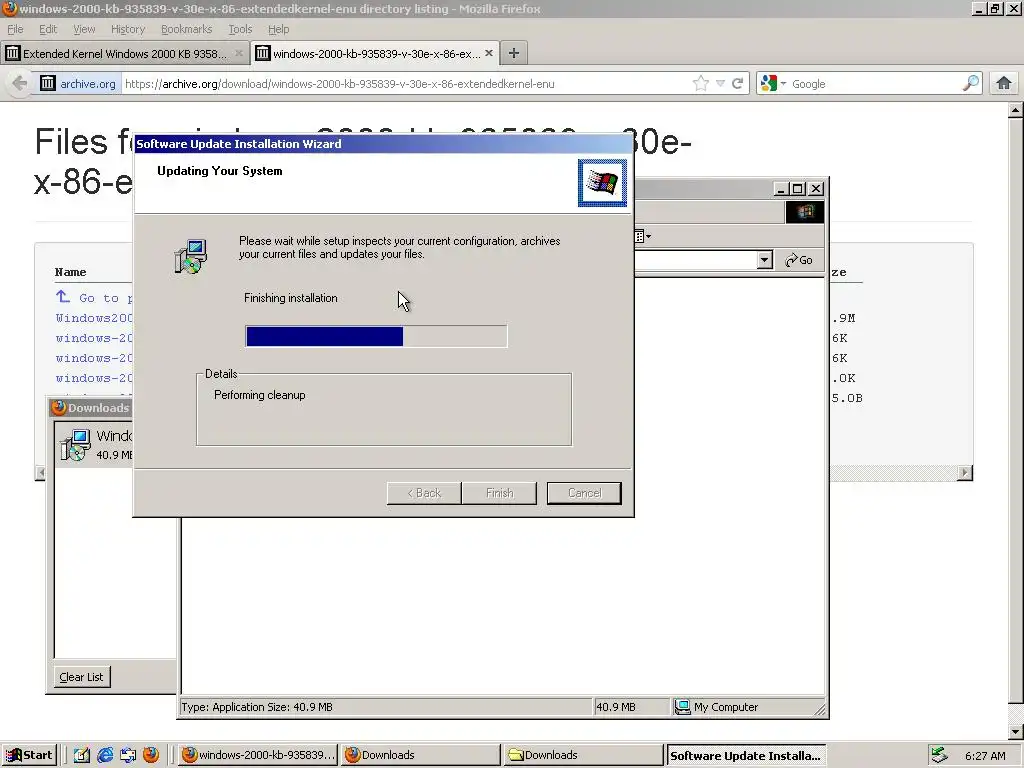
Task: Select the downloaded installer icon in Downloads
Action: 75,445
